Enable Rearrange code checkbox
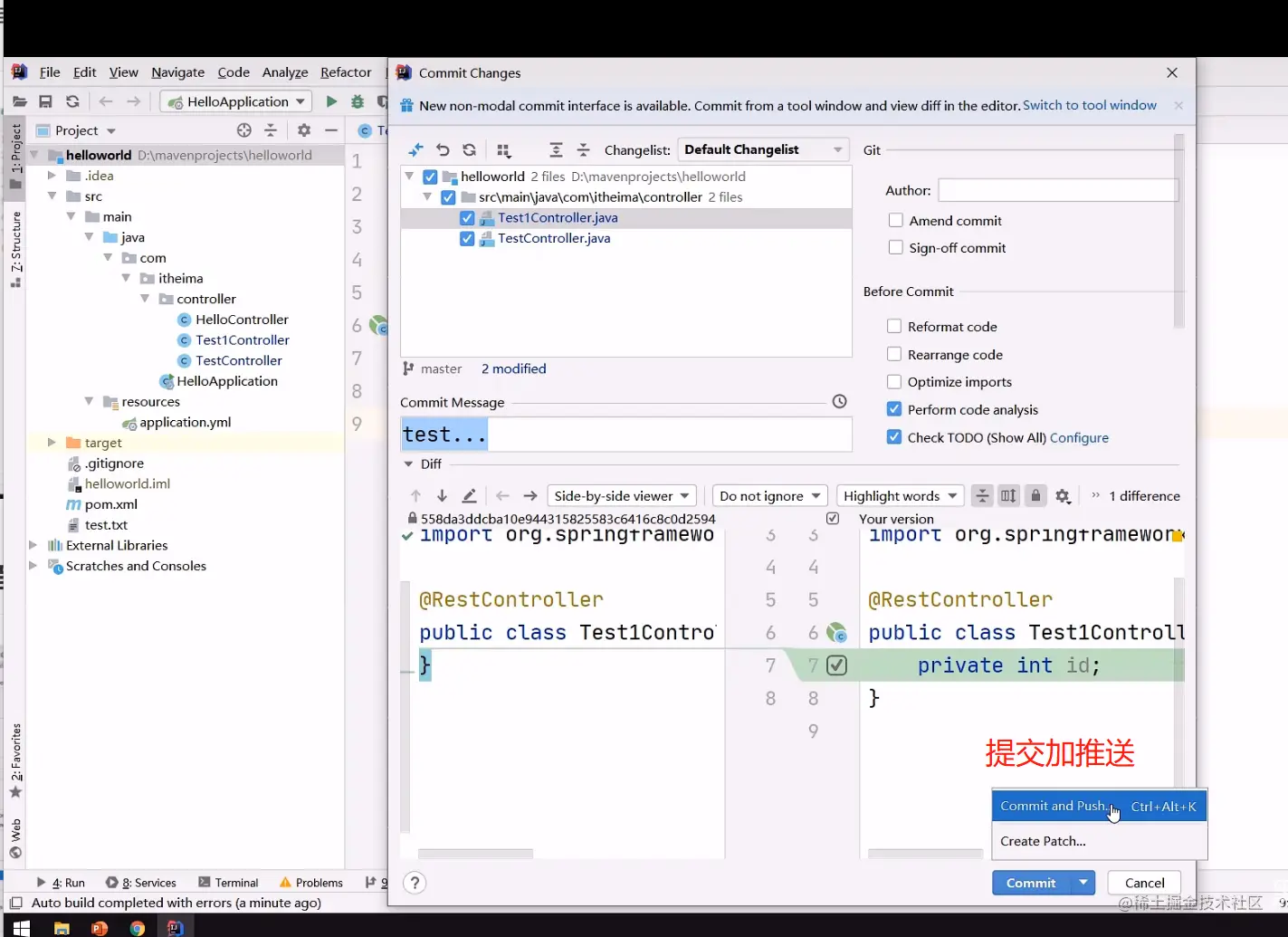1288x937 pixels. pyautogui.click(x=894, y=354)
